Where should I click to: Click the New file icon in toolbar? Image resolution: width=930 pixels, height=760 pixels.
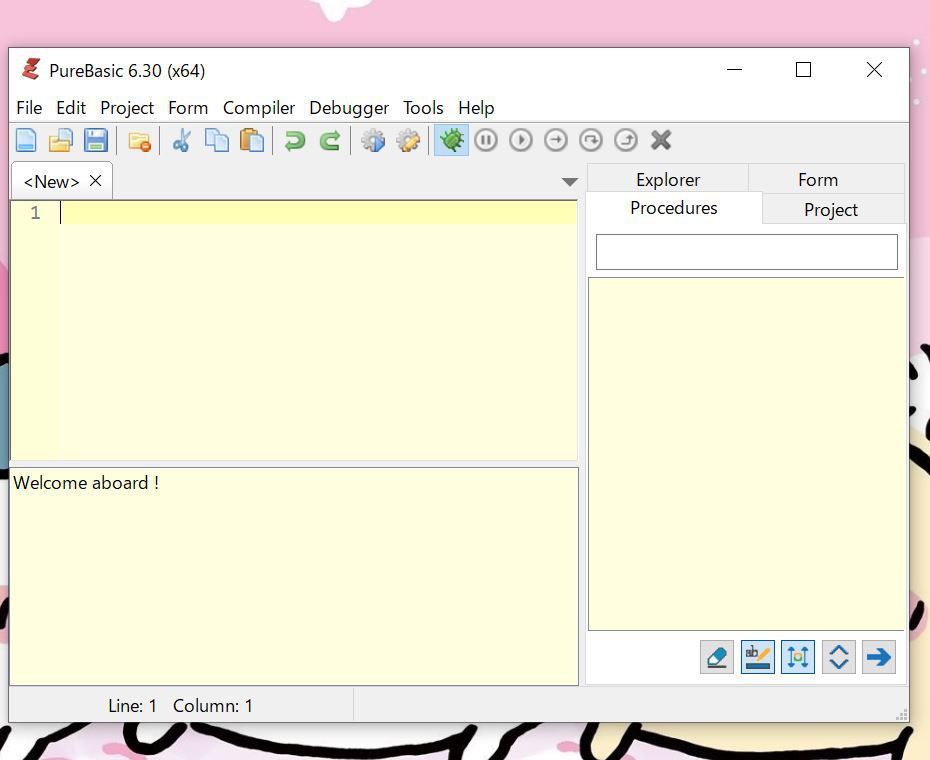(x=26, y=141)
